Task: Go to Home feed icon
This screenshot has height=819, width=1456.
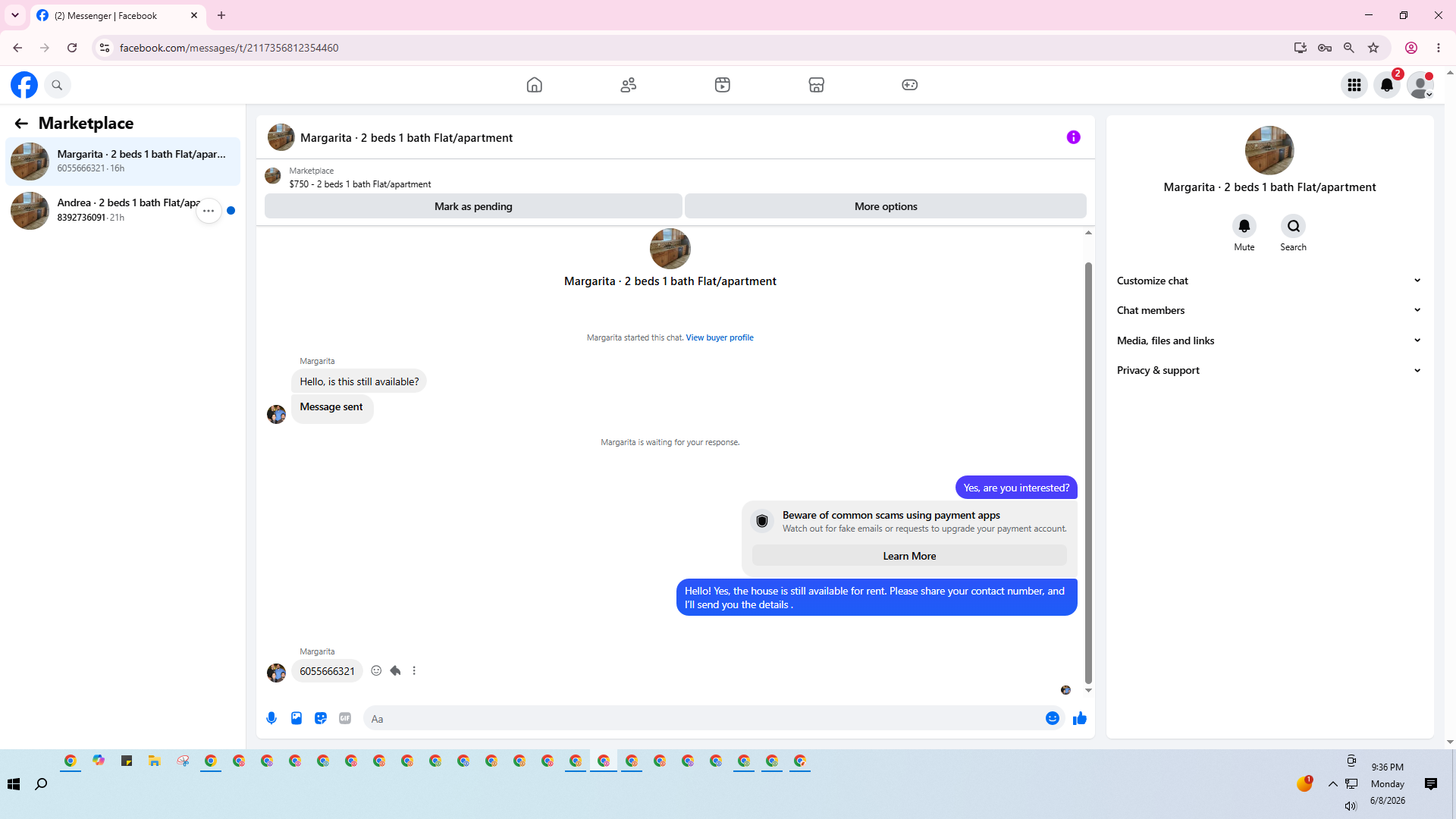Action: click(535, 85)
